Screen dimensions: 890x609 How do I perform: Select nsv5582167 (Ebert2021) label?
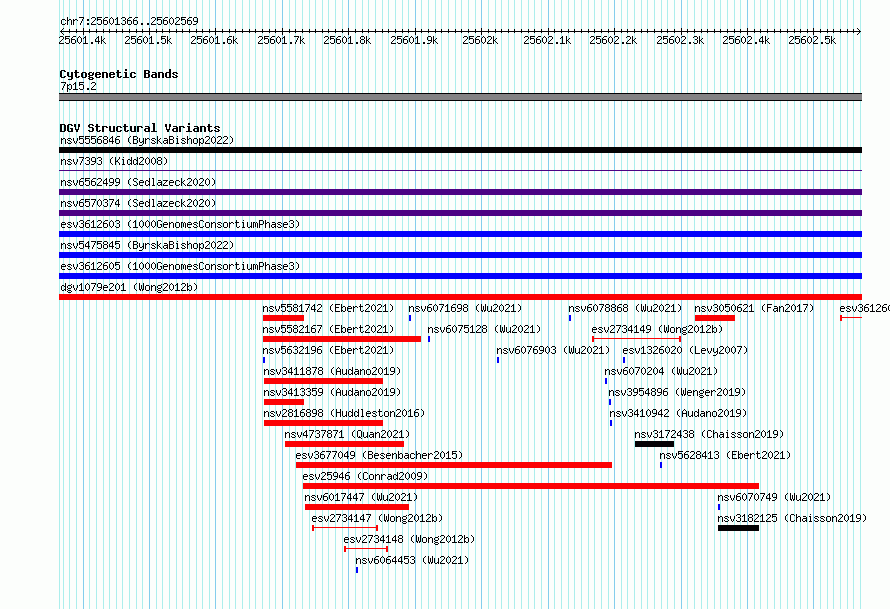328,329
